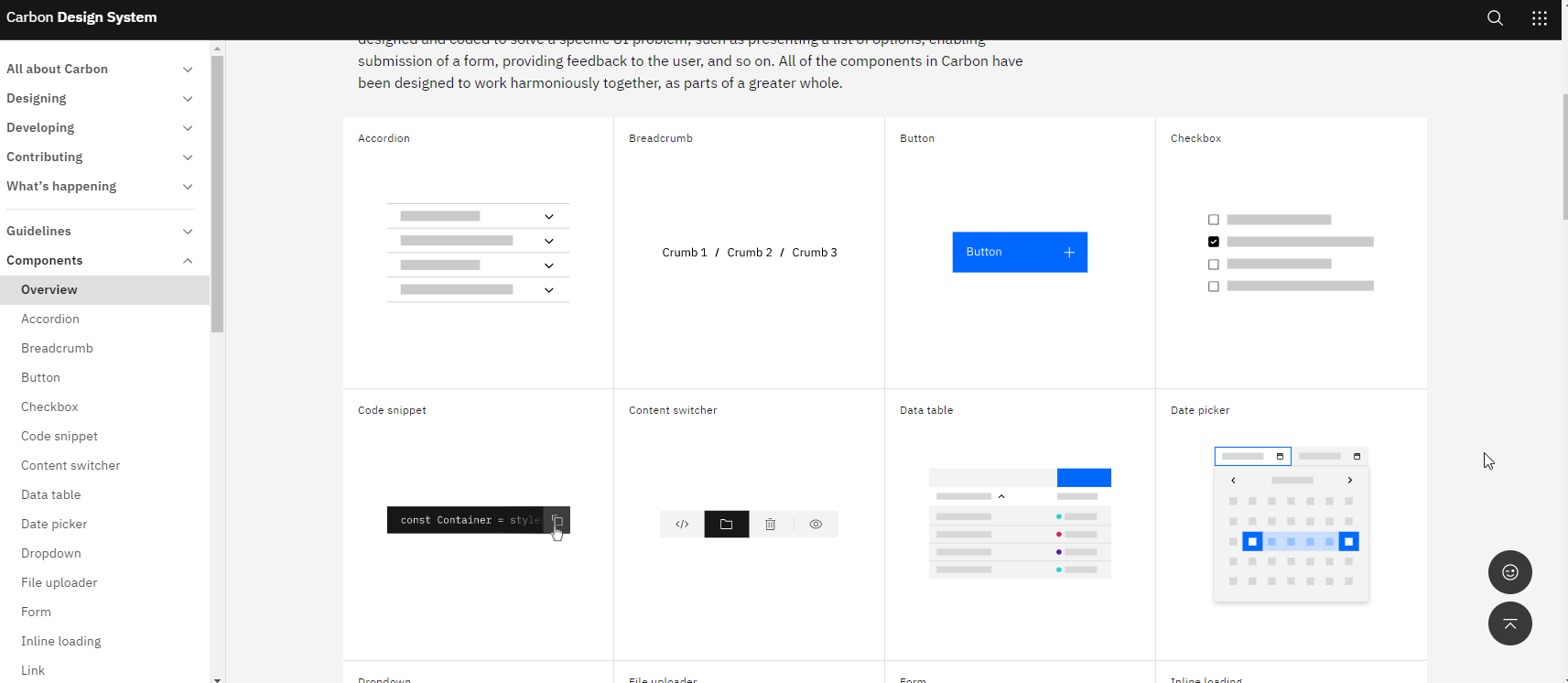Click the smiley feedback button
This screenshot has height=683, width=1568.
coord(1510,572)
